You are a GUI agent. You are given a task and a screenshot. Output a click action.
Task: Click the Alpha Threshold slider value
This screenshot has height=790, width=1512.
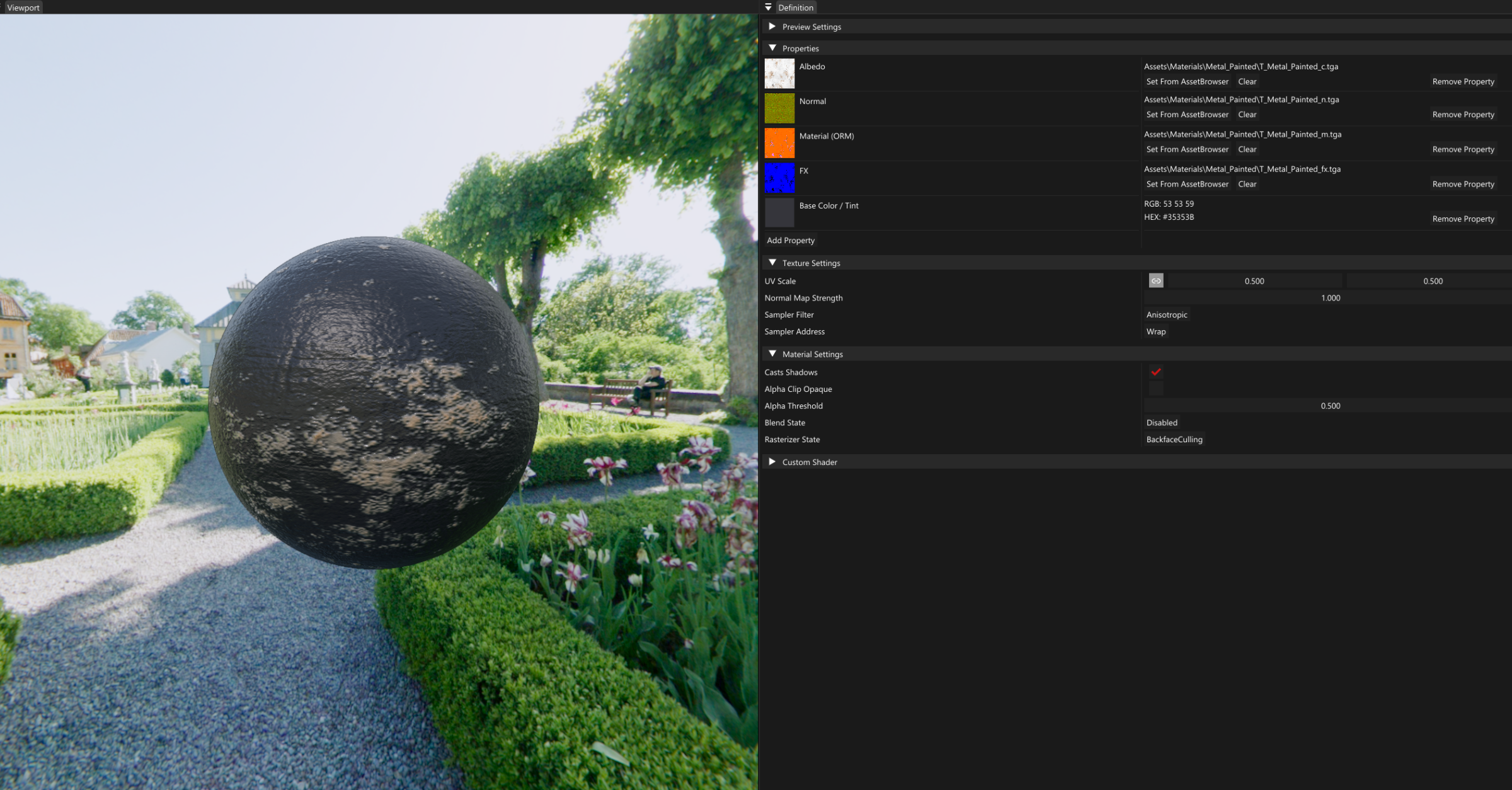point(1330,406)
